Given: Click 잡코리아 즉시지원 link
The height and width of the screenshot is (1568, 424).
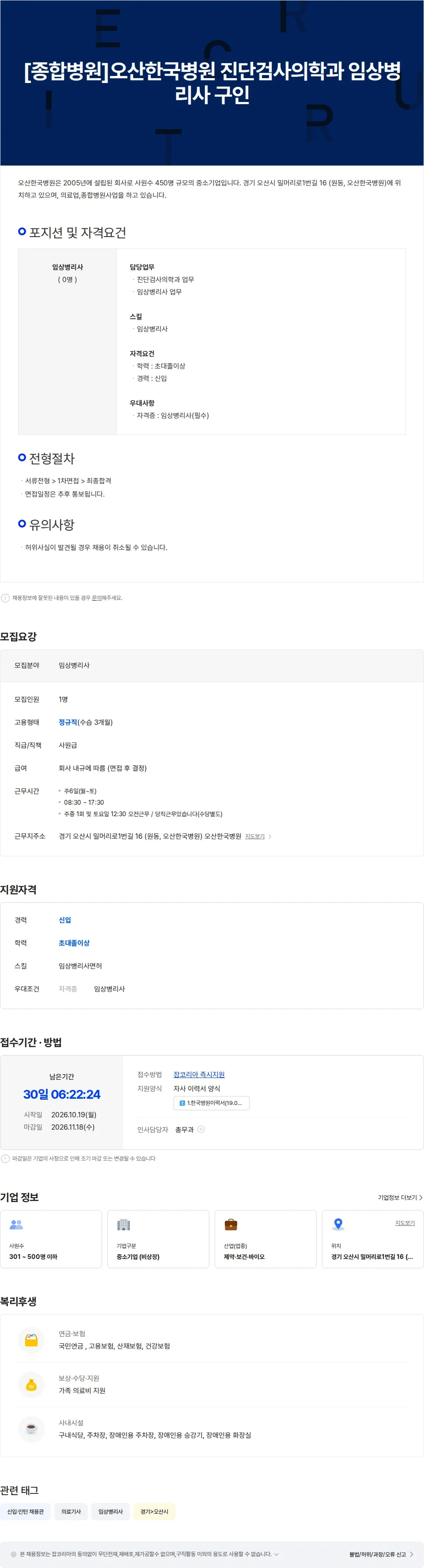Looking at the screenshot, I should (x=199, y=1074).
